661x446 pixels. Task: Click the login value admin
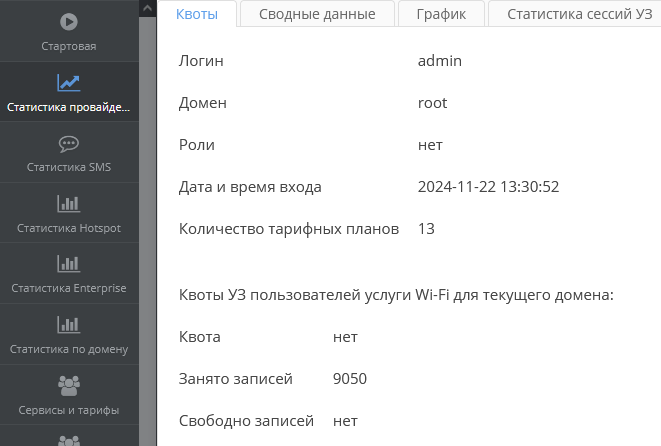439,61
